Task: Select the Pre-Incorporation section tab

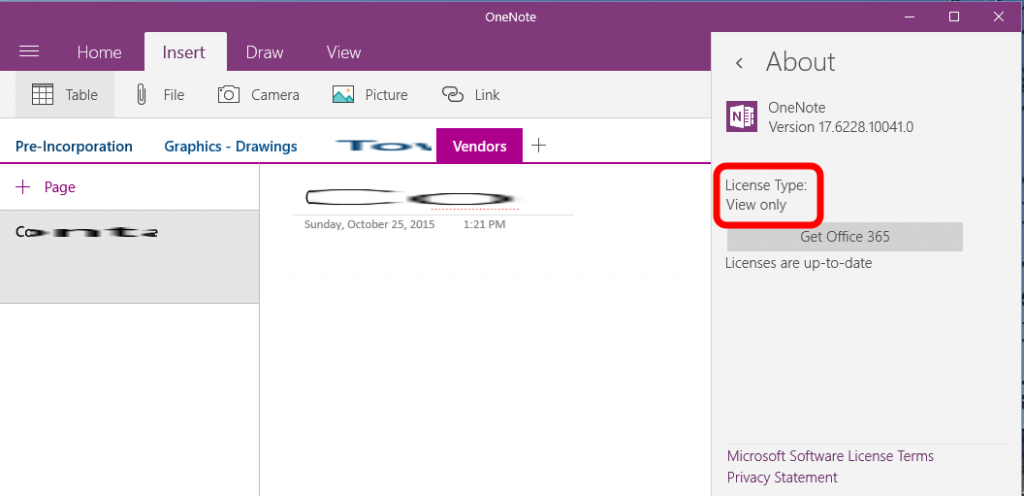Action: click(x=74, y=147)
